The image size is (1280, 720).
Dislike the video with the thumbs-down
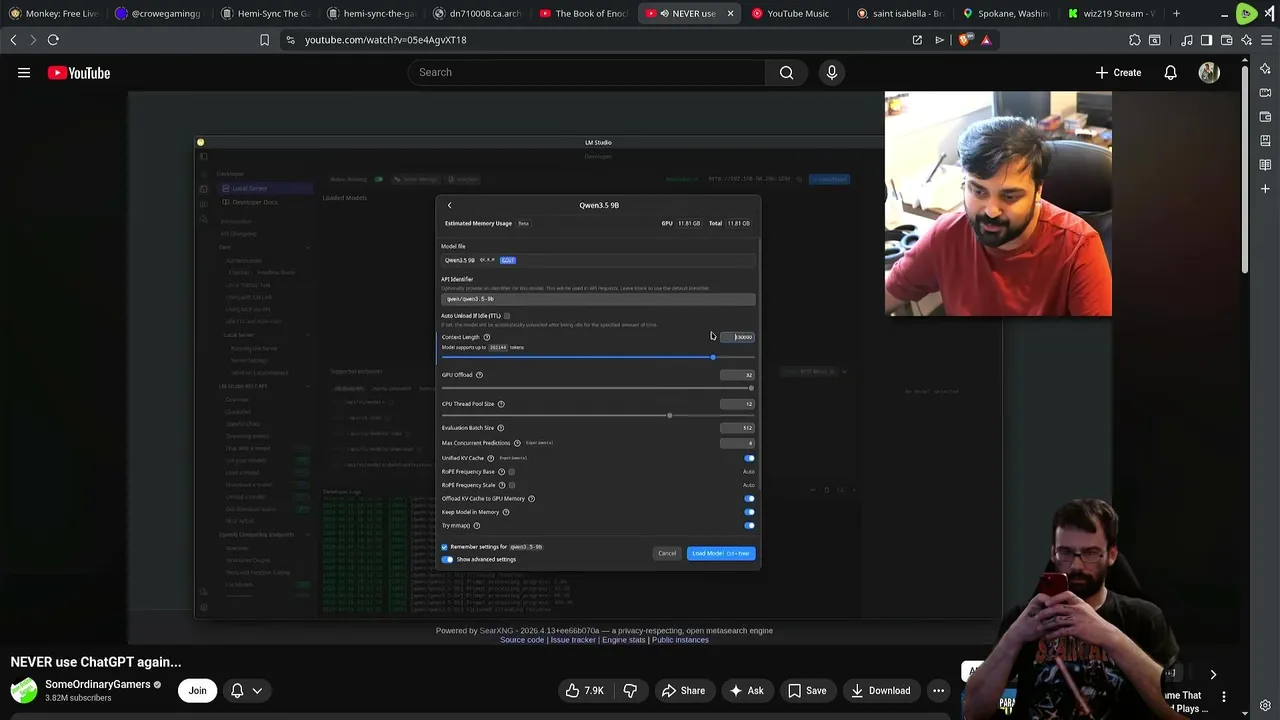pyautogui.click(x=630, y=690)
